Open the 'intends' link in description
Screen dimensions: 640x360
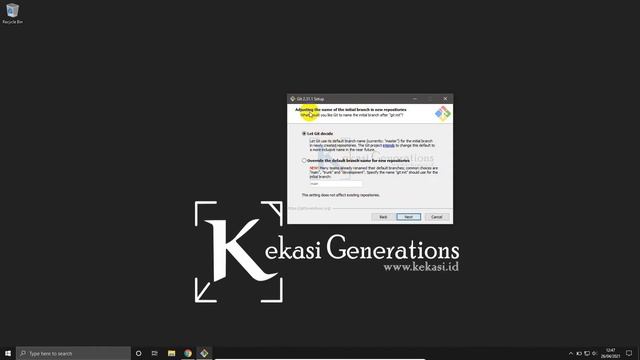click(x=389, y=145)
